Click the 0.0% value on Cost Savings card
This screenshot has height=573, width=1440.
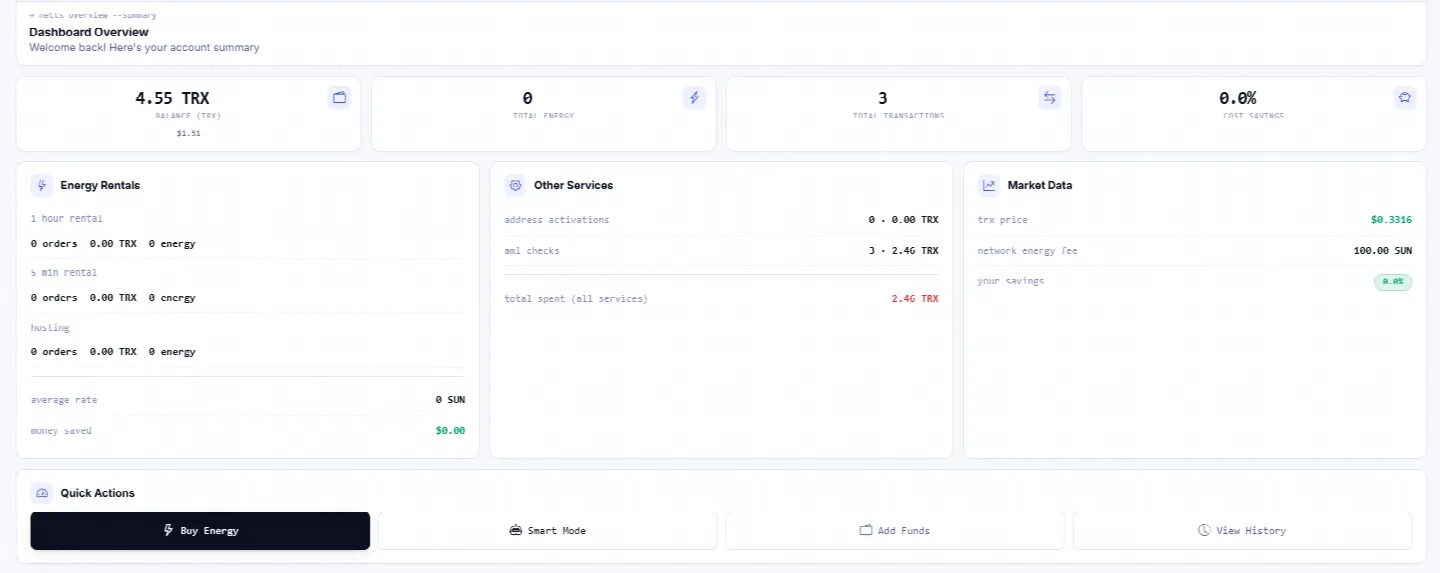pyautogui.click(x=1237, y=98)
